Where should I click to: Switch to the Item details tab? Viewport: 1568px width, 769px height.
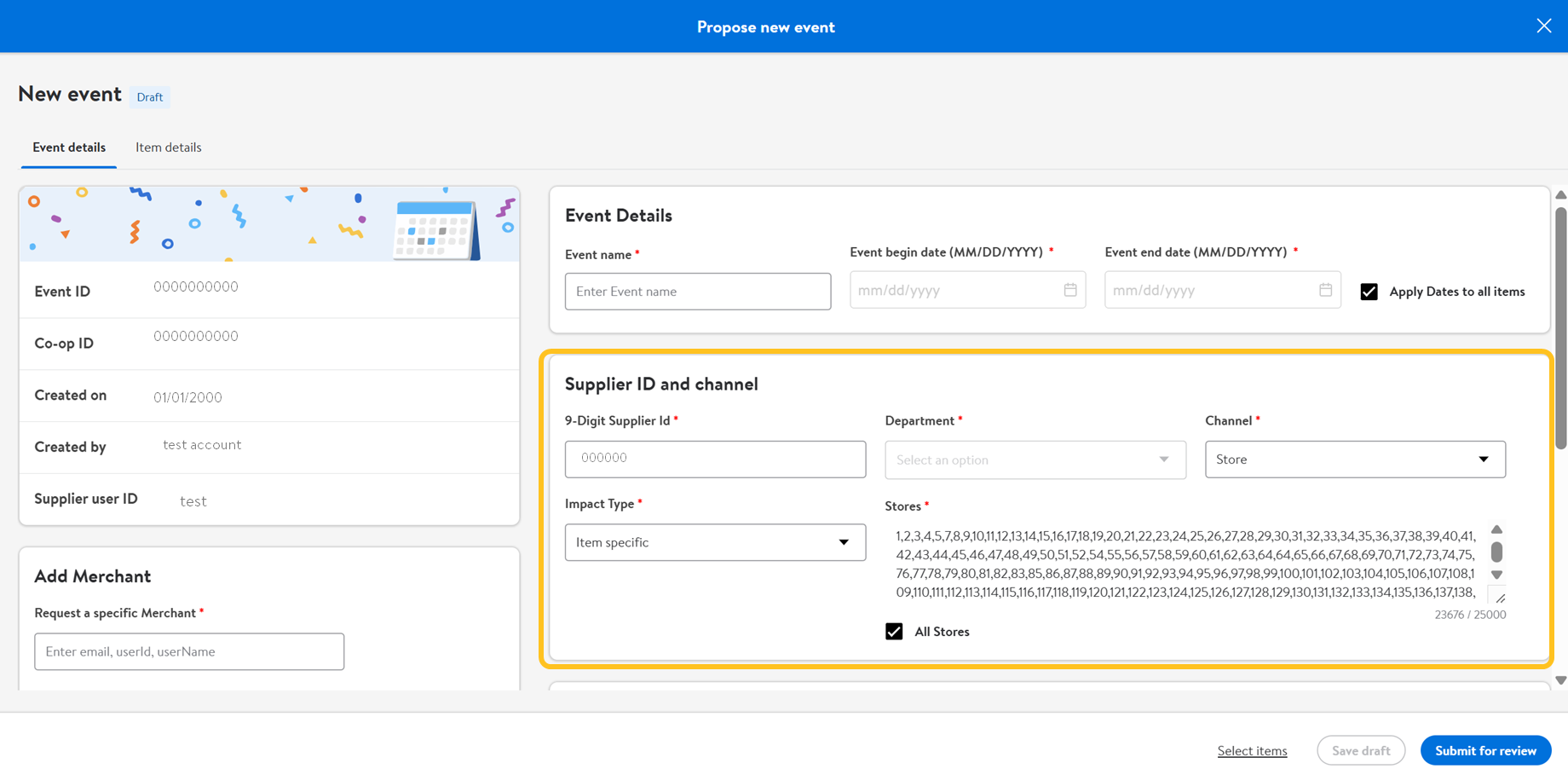(168, 147)
